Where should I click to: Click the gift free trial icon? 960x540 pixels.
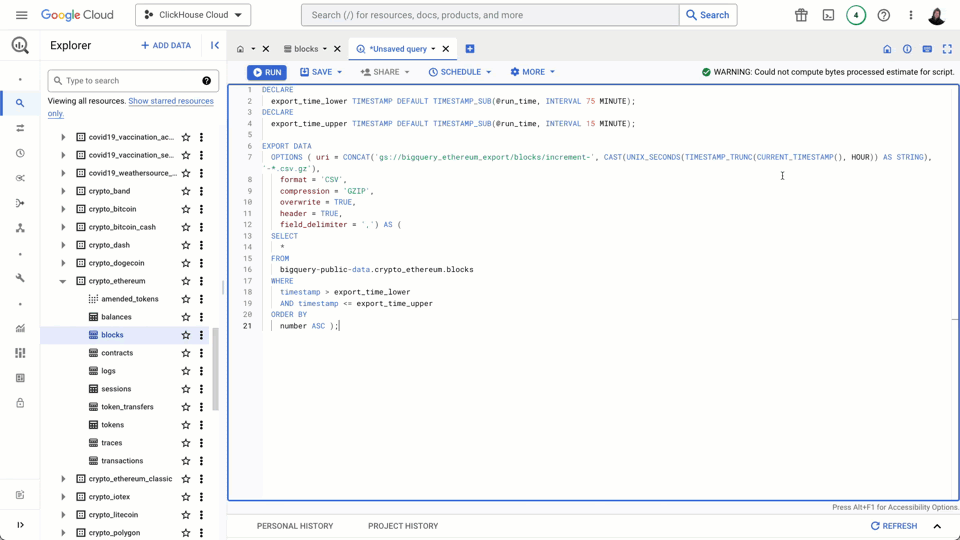click(x=801, y=15)
